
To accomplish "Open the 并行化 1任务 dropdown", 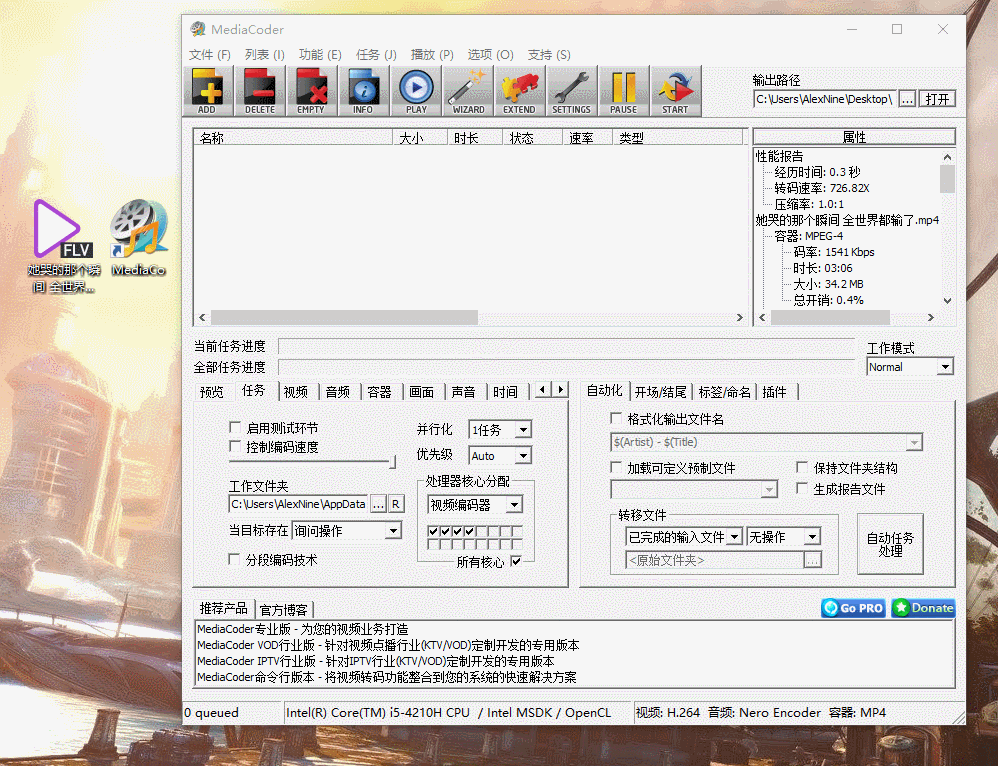I will (x=500, y=430).
